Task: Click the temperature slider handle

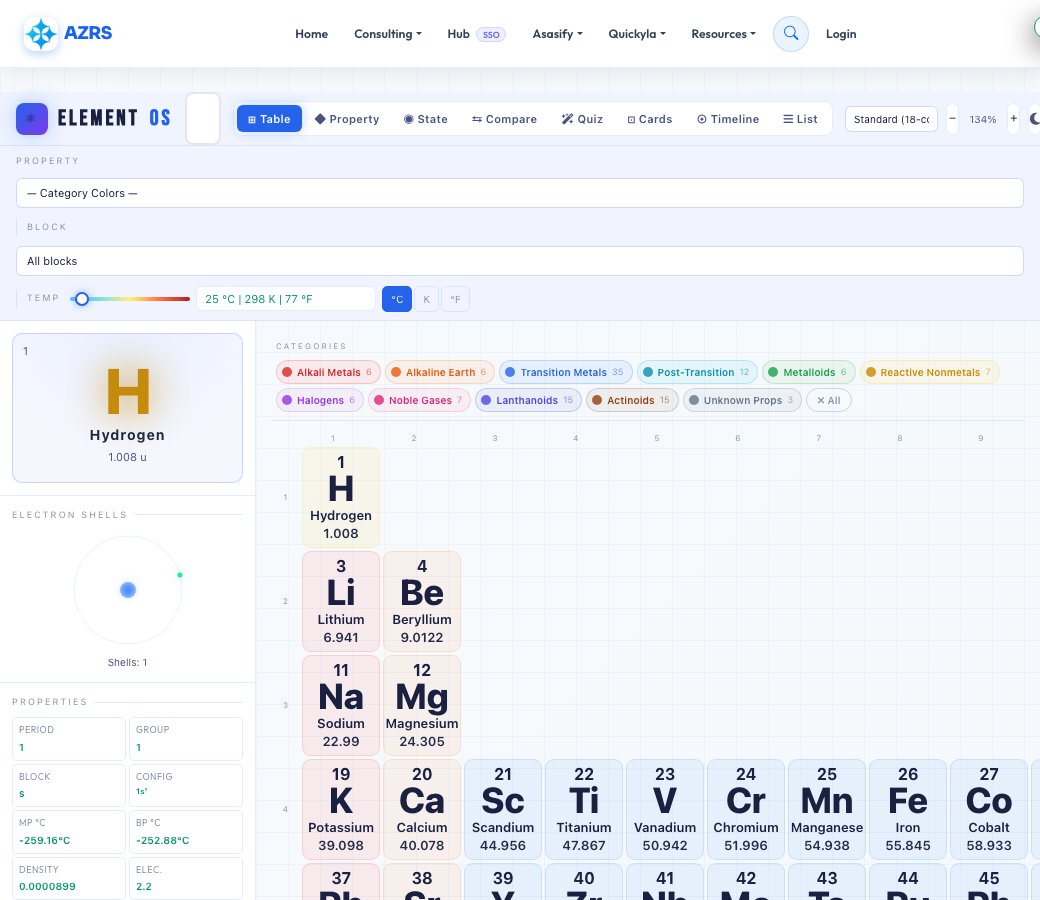Action: [82, 299]
